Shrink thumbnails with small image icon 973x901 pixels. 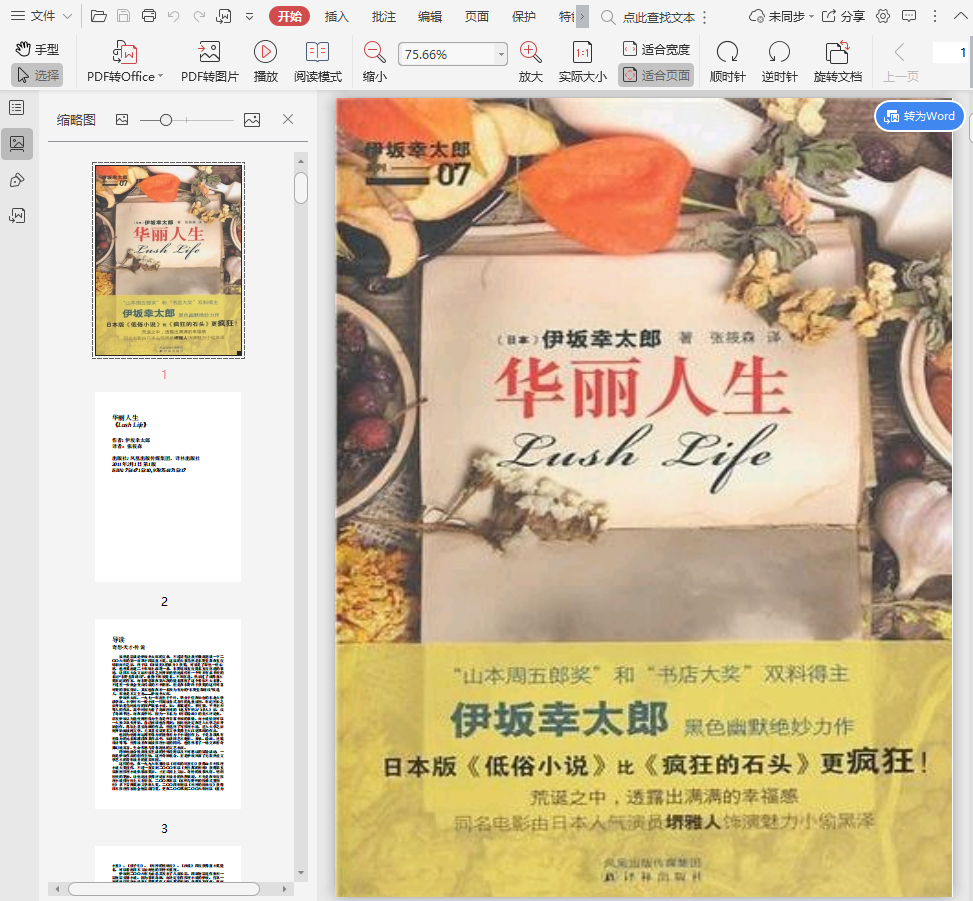point(122,120)
